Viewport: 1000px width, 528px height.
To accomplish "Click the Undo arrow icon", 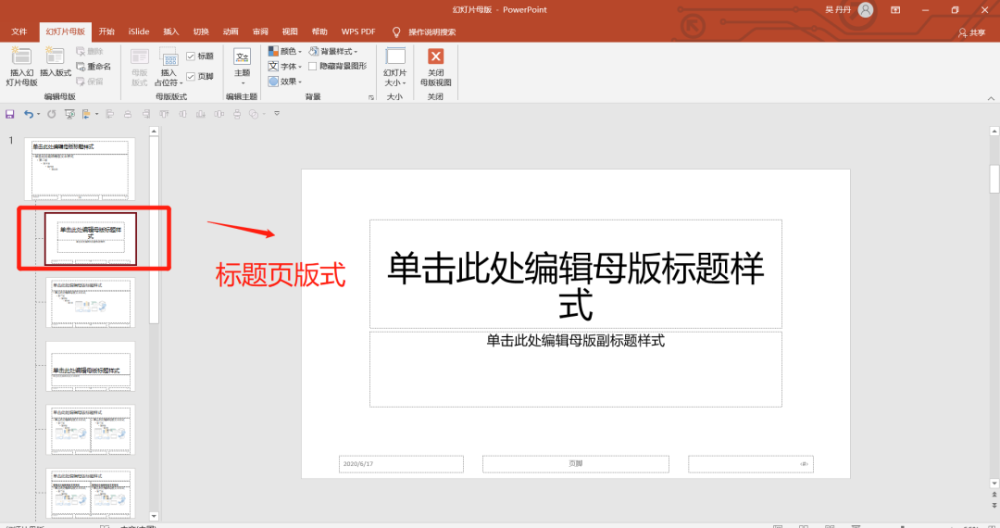I will 28,114.
